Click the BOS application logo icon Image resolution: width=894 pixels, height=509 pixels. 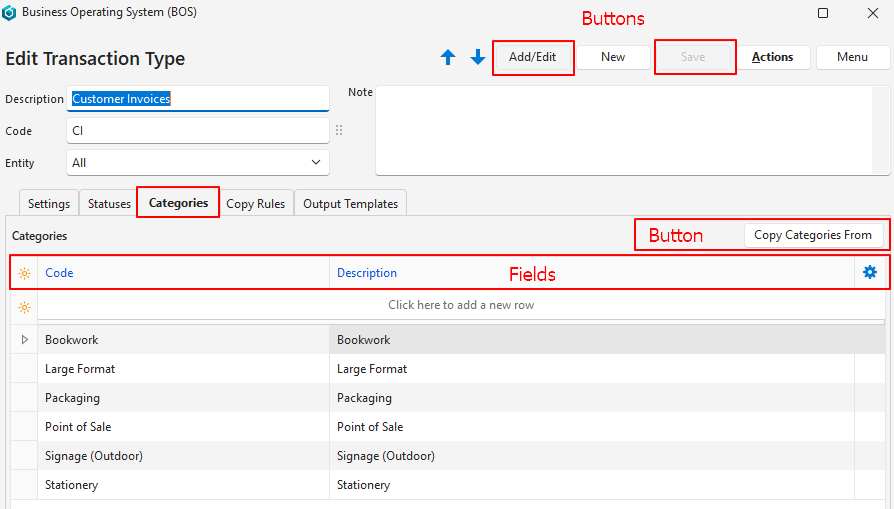(10, 13)
